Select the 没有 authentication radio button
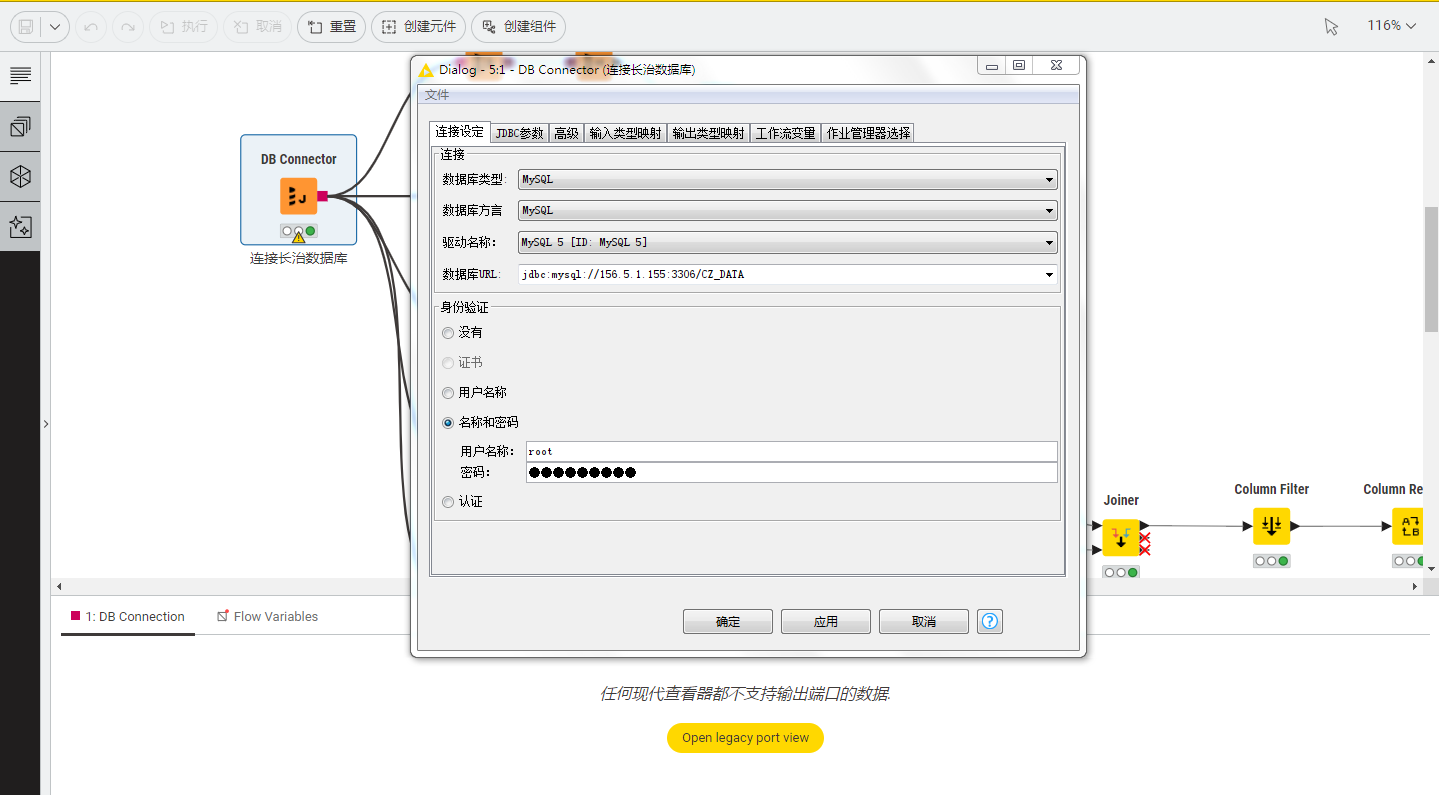 448,333
